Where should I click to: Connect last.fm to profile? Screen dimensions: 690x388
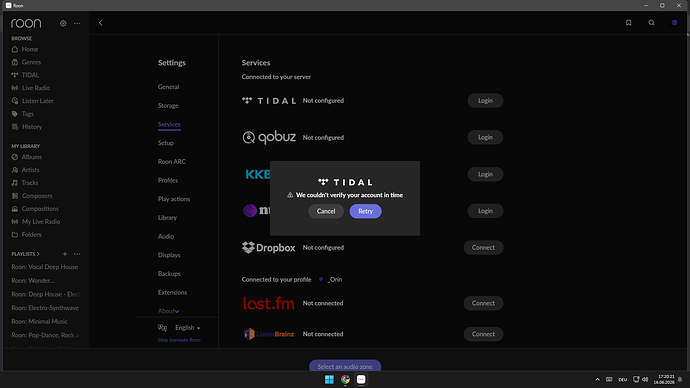[483, 303]
